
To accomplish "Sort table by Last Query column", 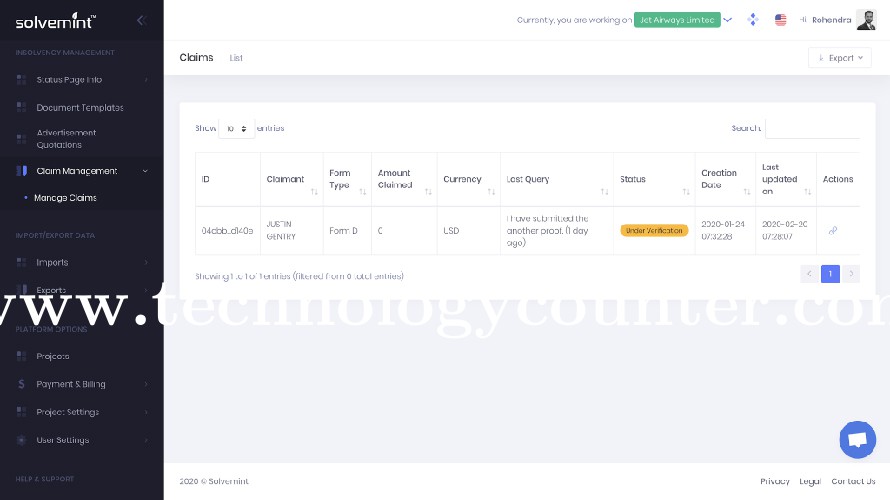I will pos(557,179).
